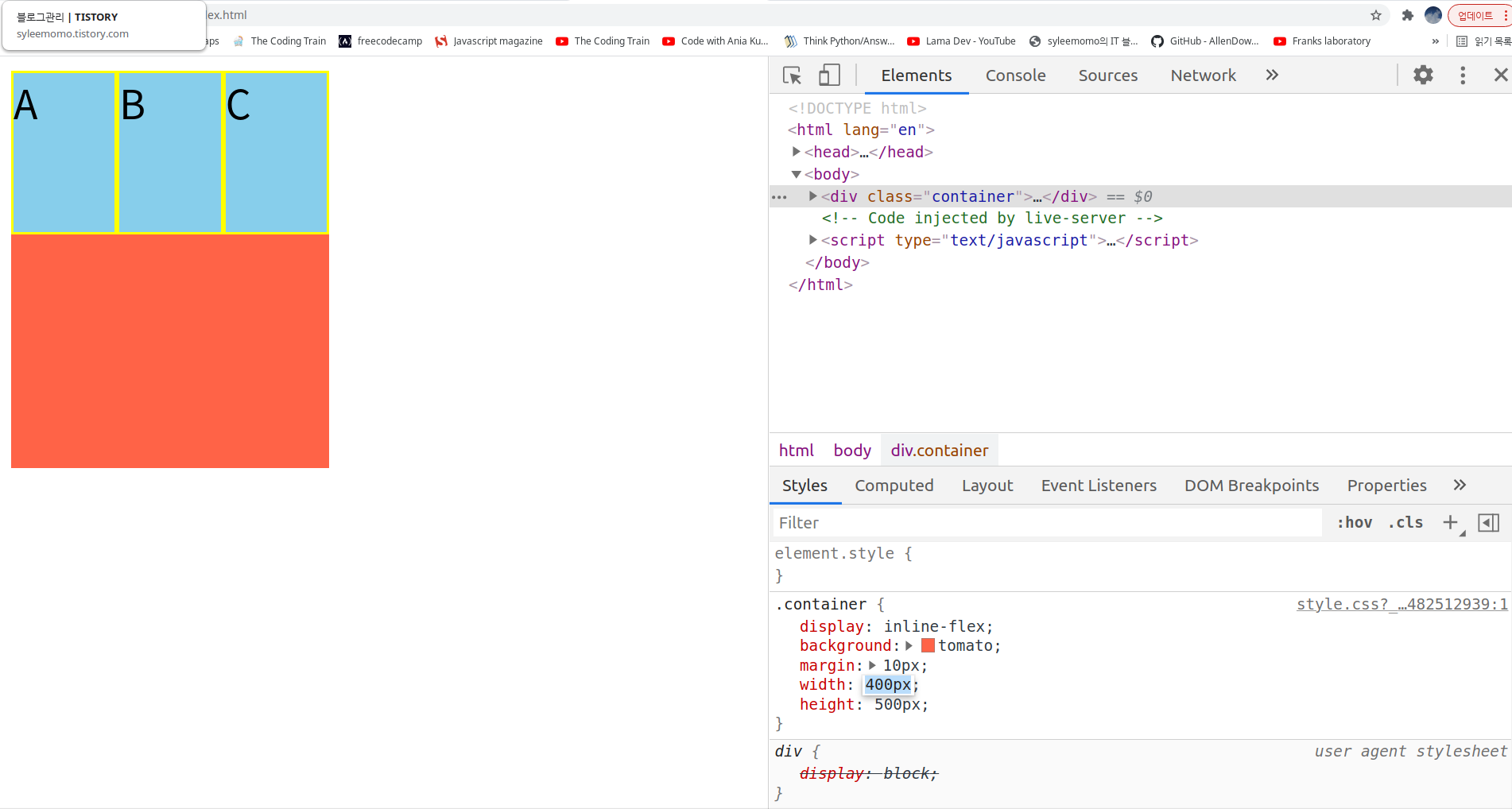This screenshot has width=1512, height=809.
Task: Open the tomato color swatch picker
Action: tap(928, 646)
